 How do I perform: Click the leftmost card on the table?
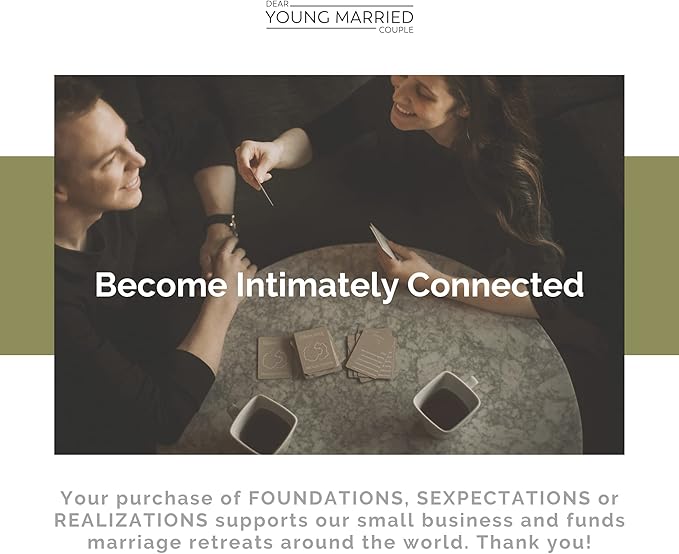[x=273, y=354]
